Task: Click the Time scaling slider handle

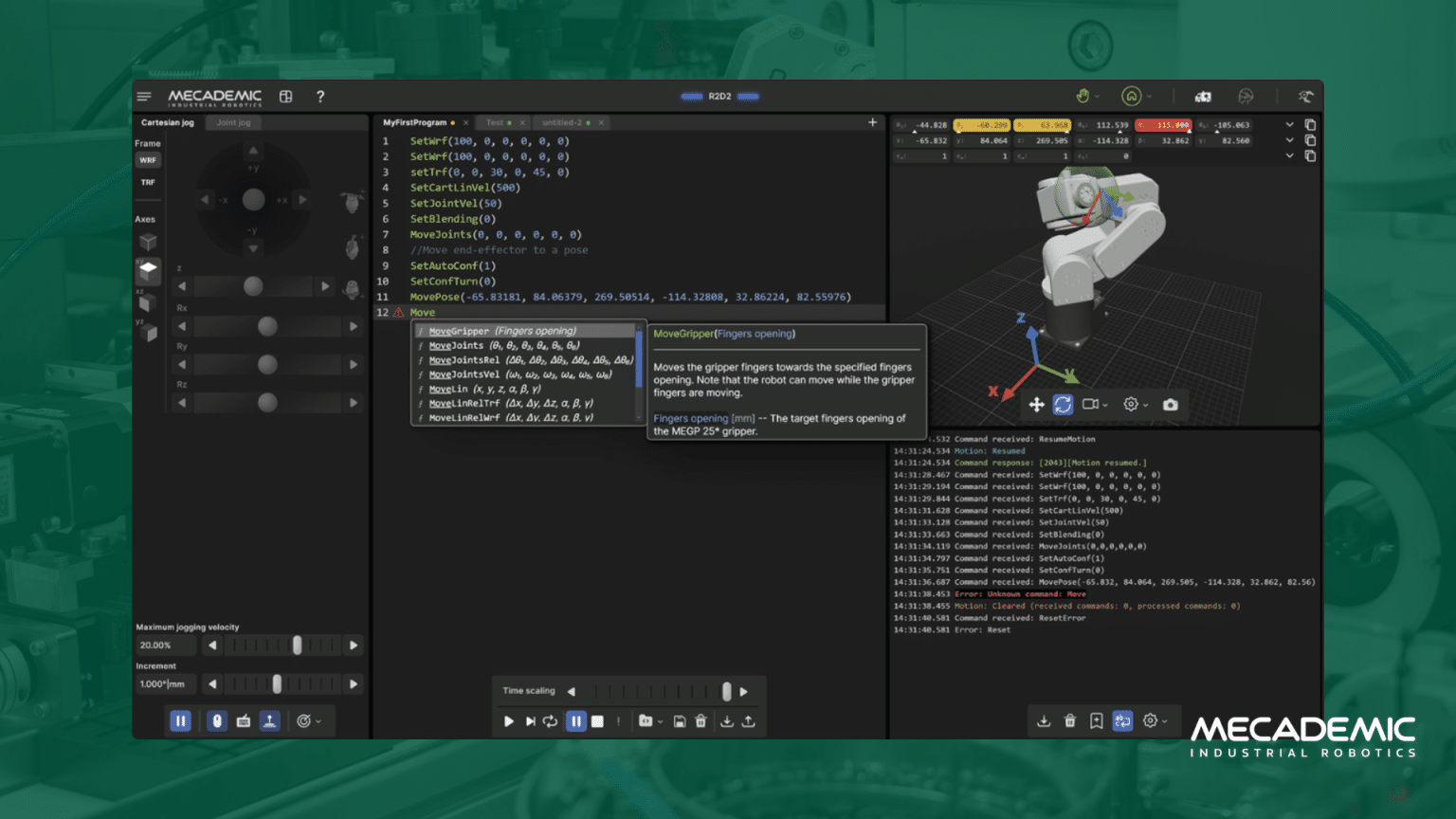Action: pyautogui.click(x=726, y=692)
